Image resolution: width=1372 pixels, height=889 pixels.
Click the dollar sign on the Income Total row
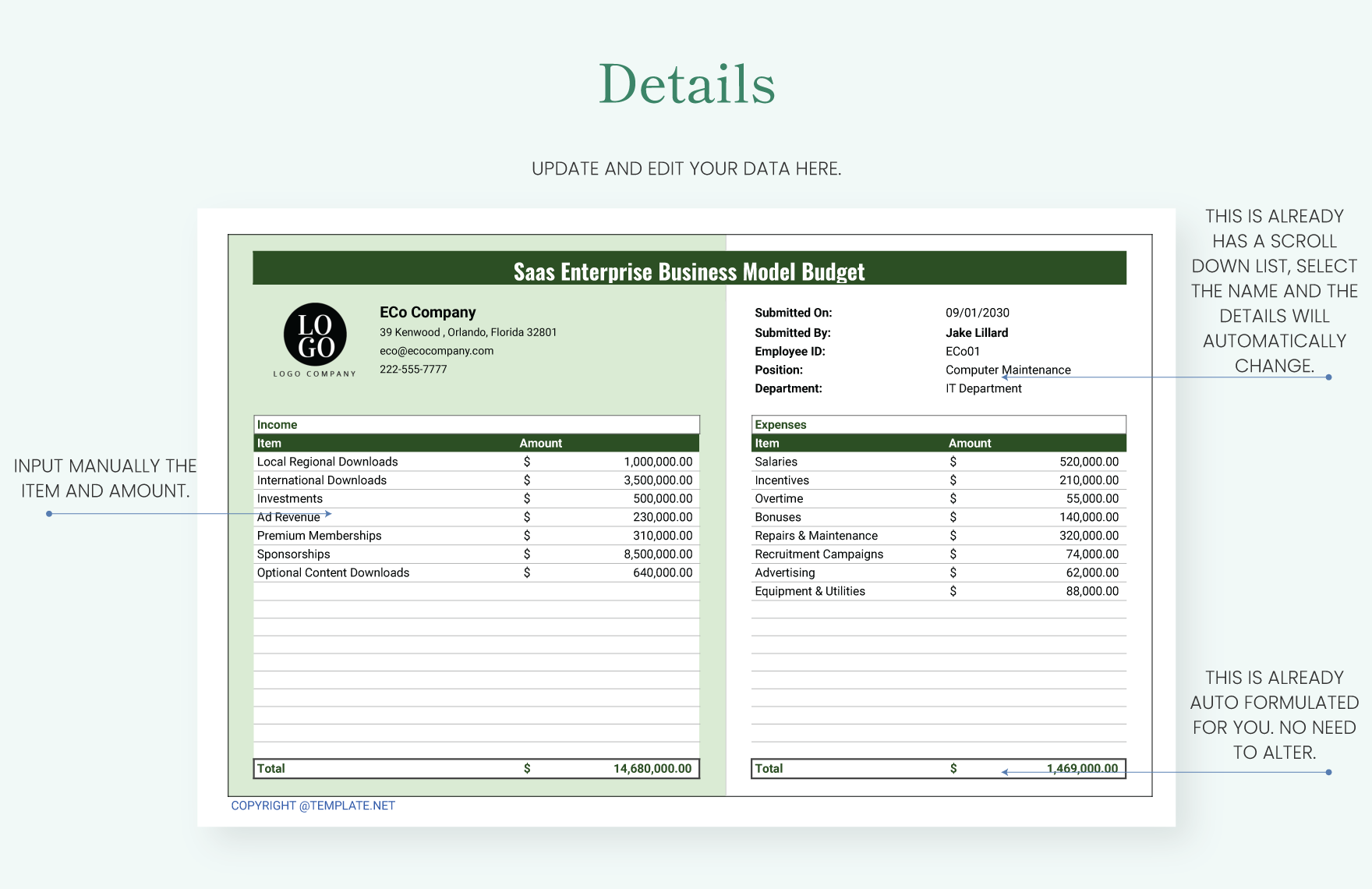(527, 768)
